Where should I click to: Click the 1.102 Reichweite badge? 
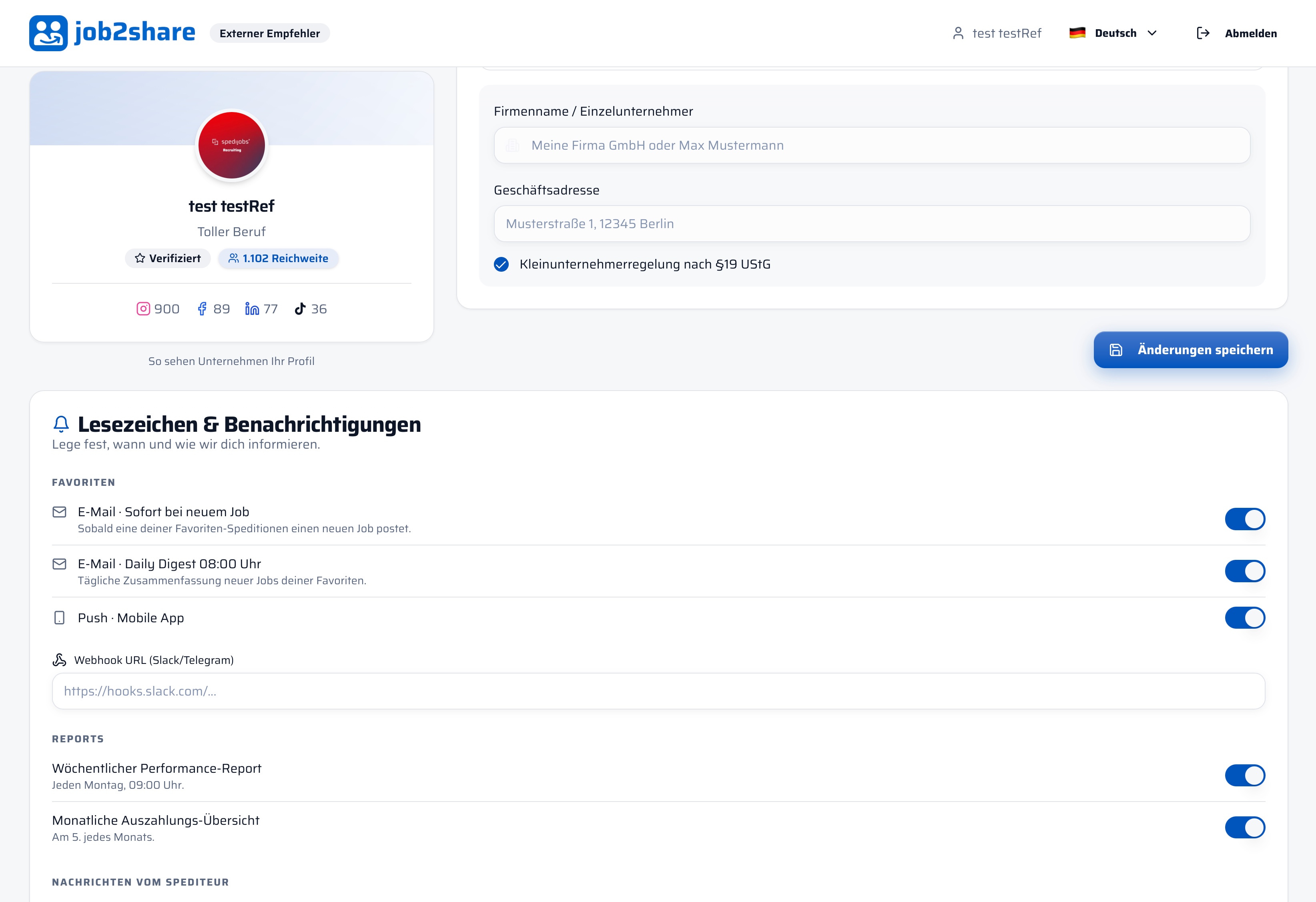click(x=278, y=258)
